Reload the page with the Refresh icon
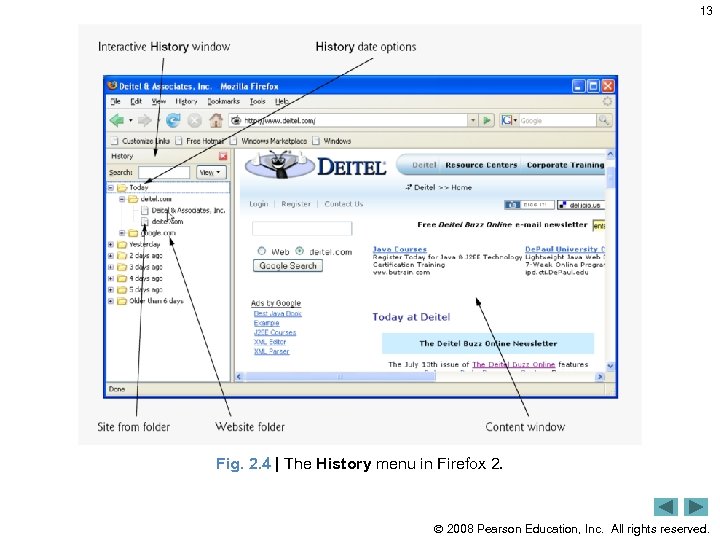720x540 pixels. 173,120
